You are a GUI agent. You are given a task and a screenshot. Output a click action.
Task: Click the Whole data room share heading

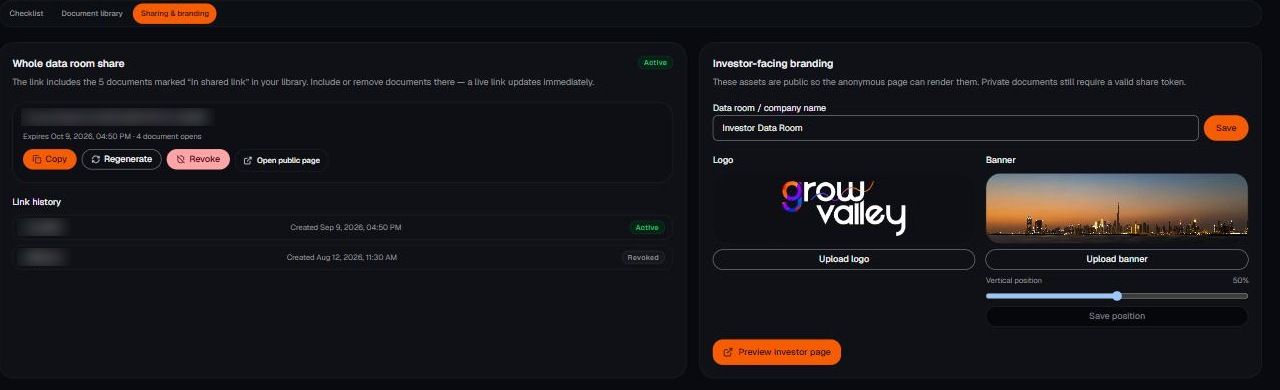point(68,63)
